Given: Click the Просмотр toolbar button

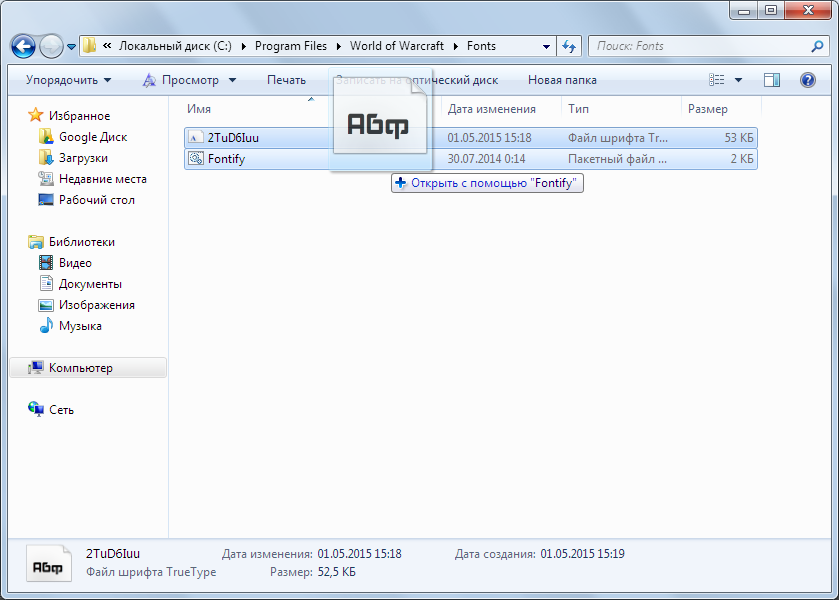Looking at the screenshot, I should pos(181,80).
